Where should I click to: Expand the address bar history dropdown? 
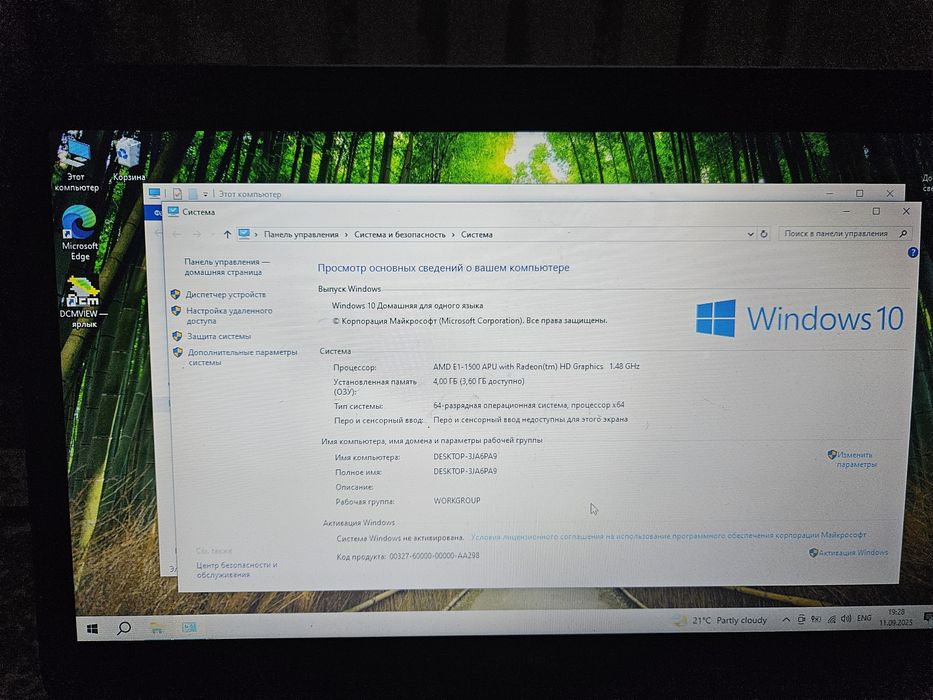(x=750, y=234)
